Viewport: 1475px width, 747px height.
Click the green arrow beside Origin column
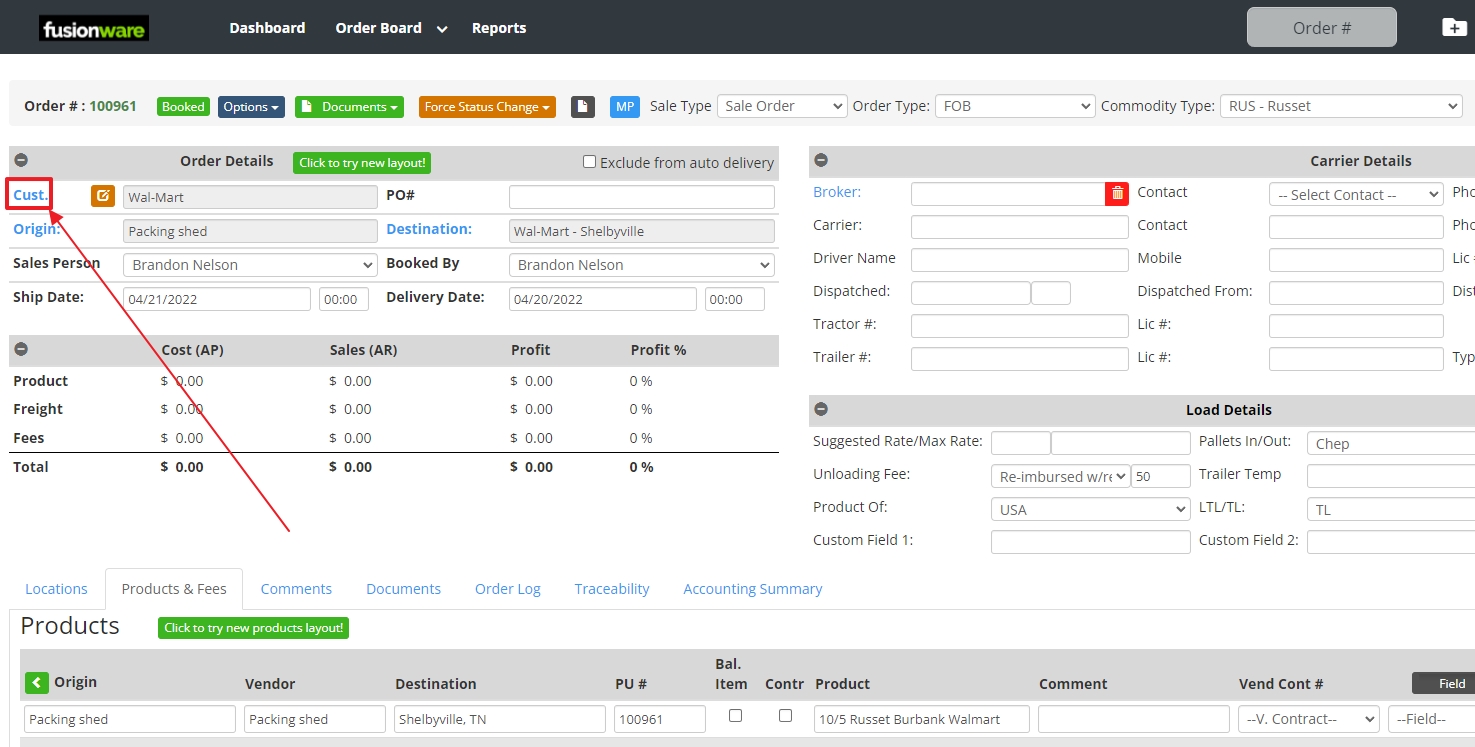(x=37, y=683)
